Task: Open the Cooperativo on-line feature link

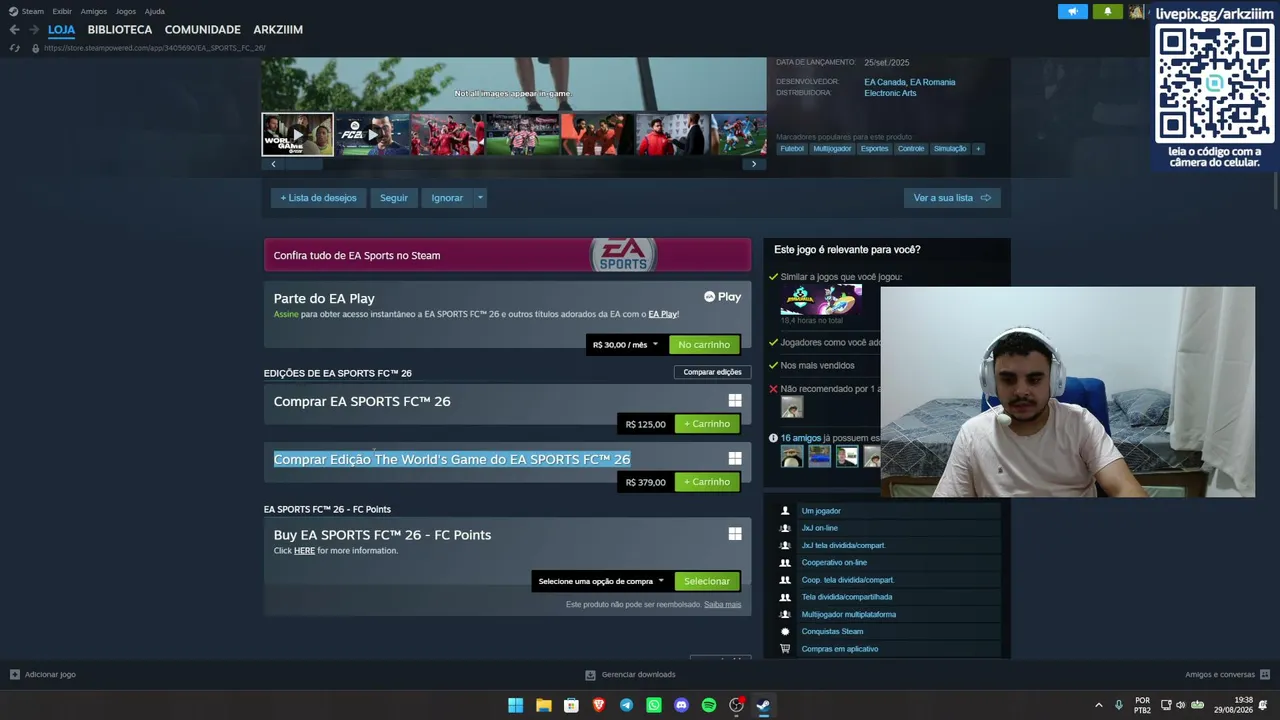Action: (834, 563)
